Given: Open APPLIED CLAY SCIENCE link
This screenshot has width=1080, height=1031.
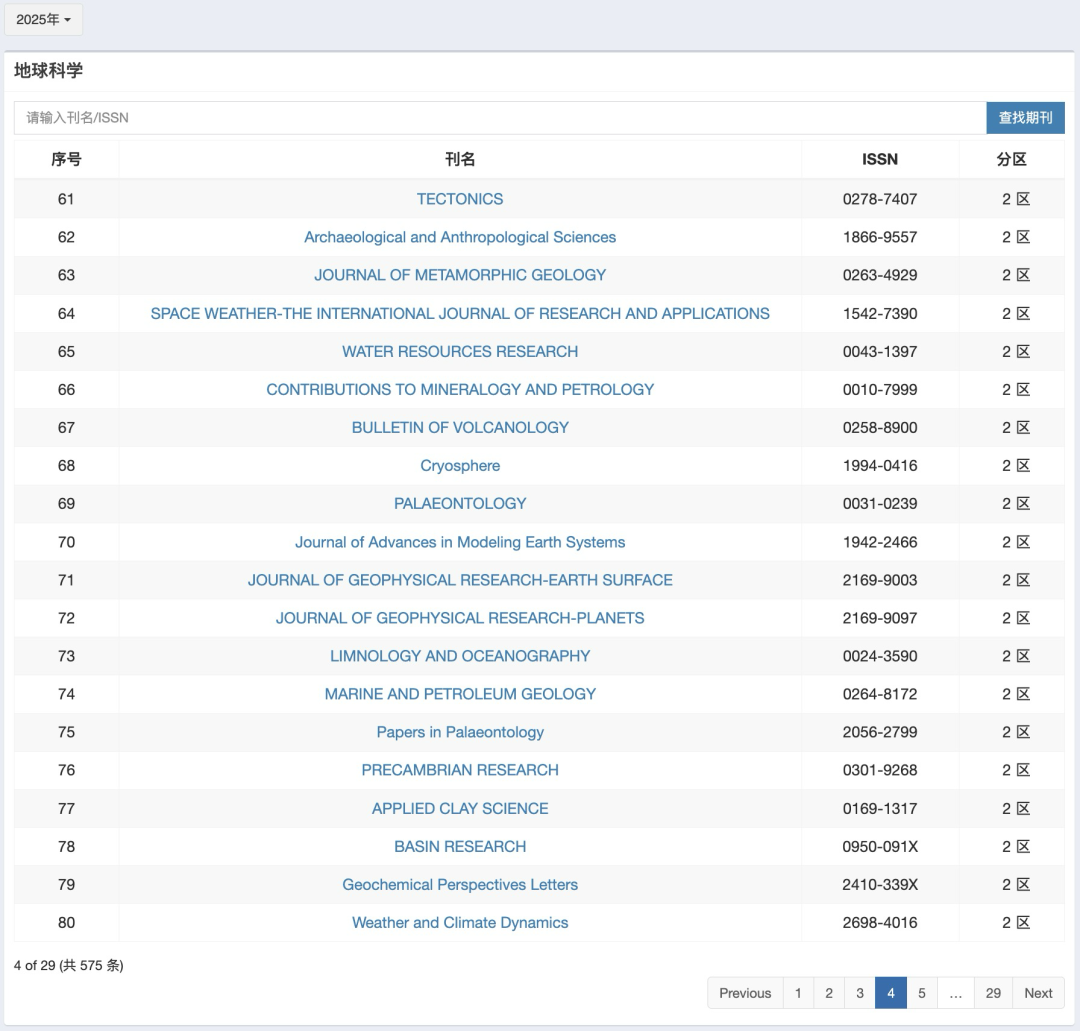Looking at the screenshot, I should tap(460, 808).
